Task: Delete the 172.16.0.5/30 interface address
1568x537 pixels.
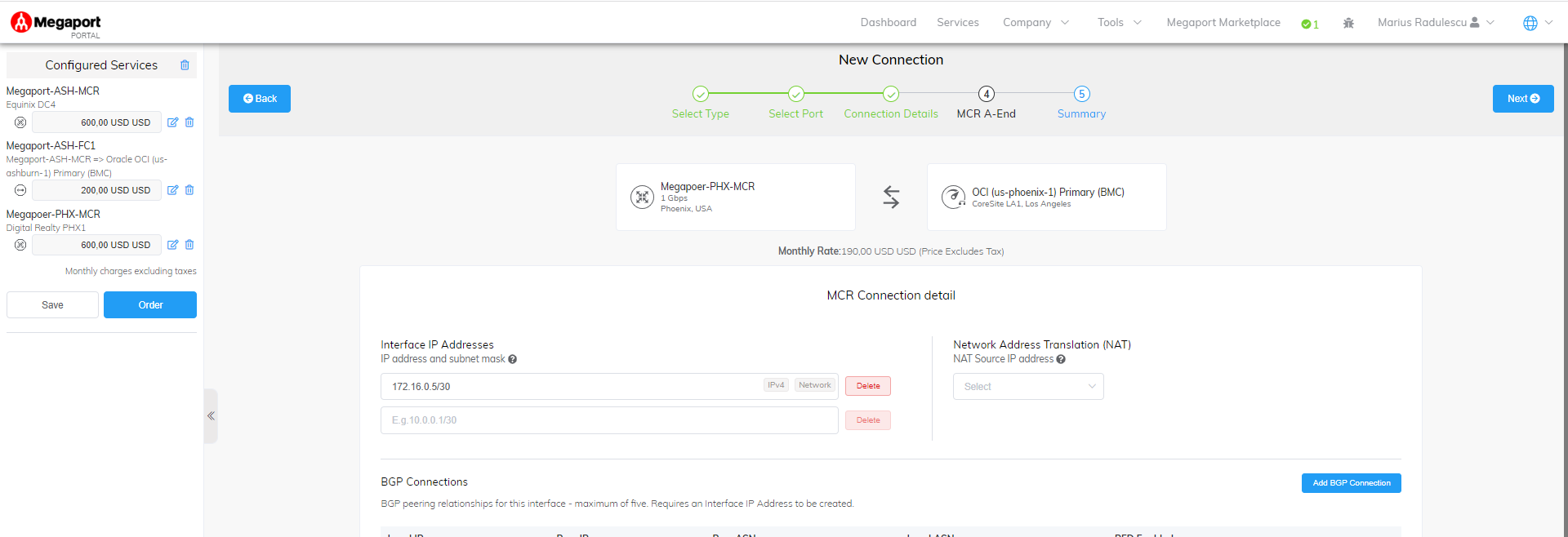Action: (867, 386)
